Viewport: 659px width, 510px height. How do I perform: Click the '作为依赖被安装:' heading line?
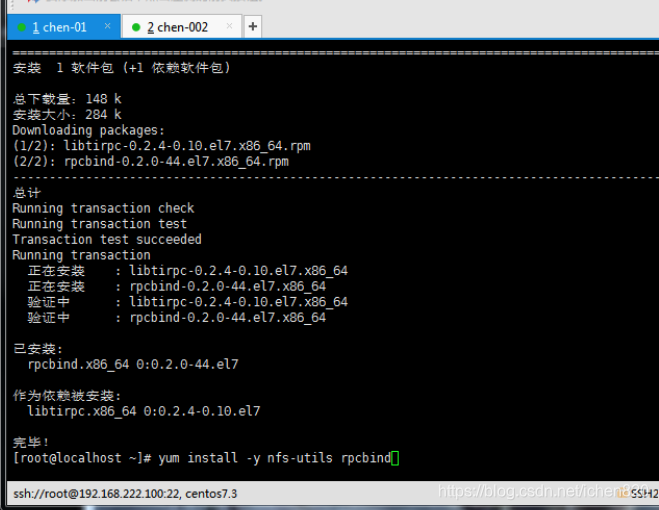coord(67,395)
